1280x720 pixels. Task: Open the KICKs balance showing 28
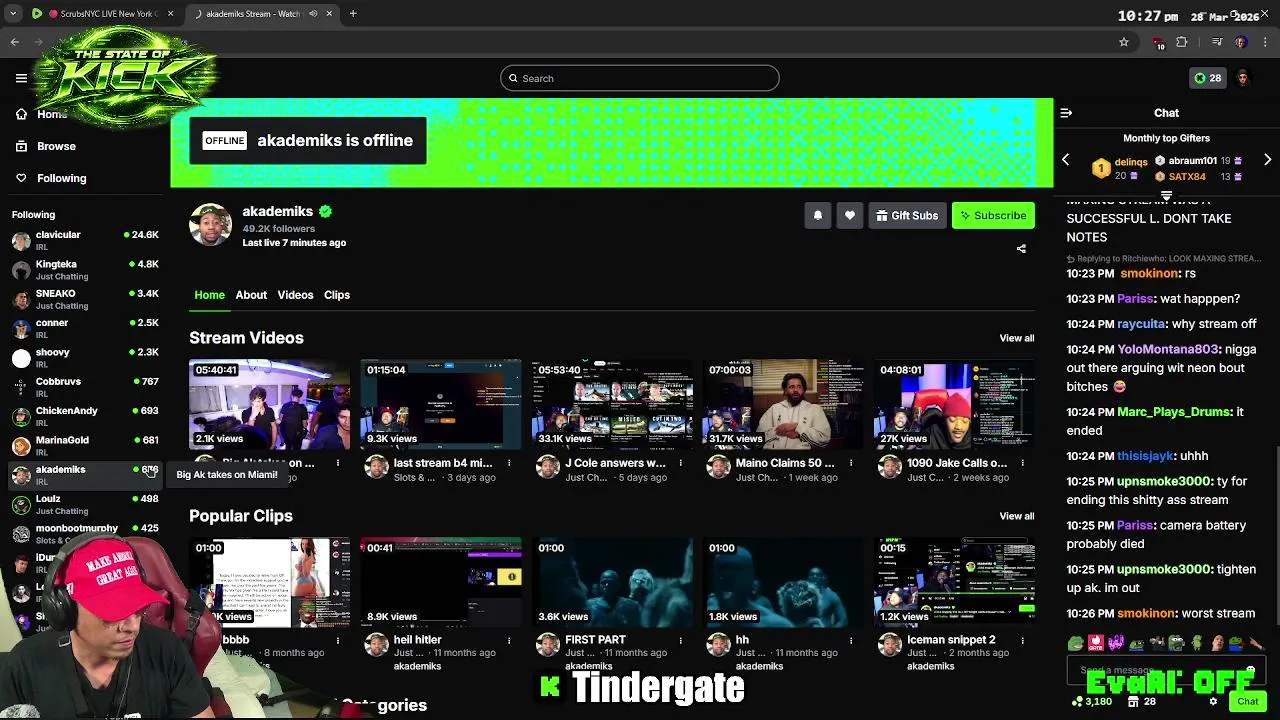click(x=1207, y=78)
